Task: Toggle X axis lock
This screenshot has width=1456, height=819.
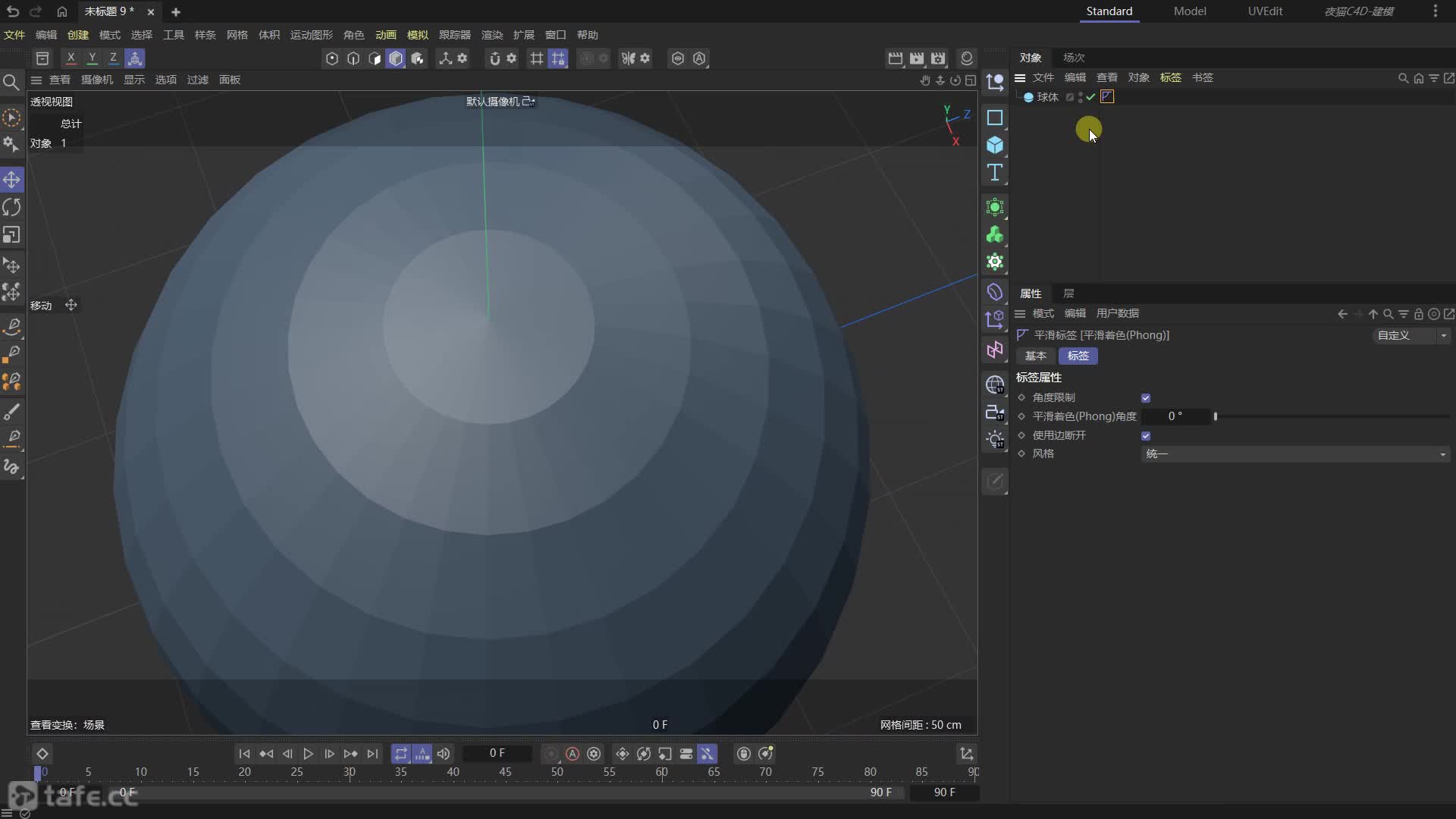Action: pos(71,58)
